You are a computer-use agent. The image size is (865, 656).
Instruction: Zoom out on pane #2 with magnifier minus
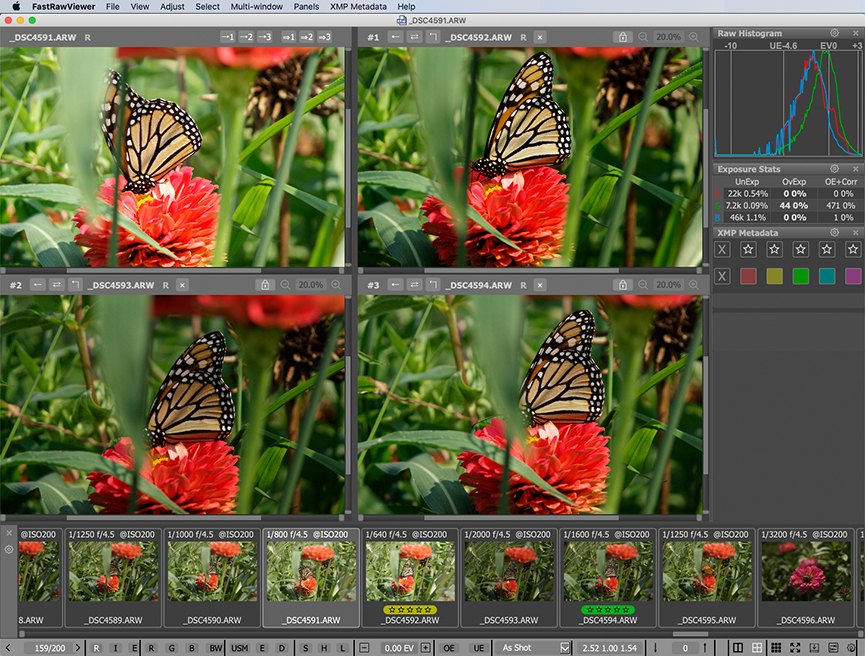pyautogui.click(x=286, y=285)
